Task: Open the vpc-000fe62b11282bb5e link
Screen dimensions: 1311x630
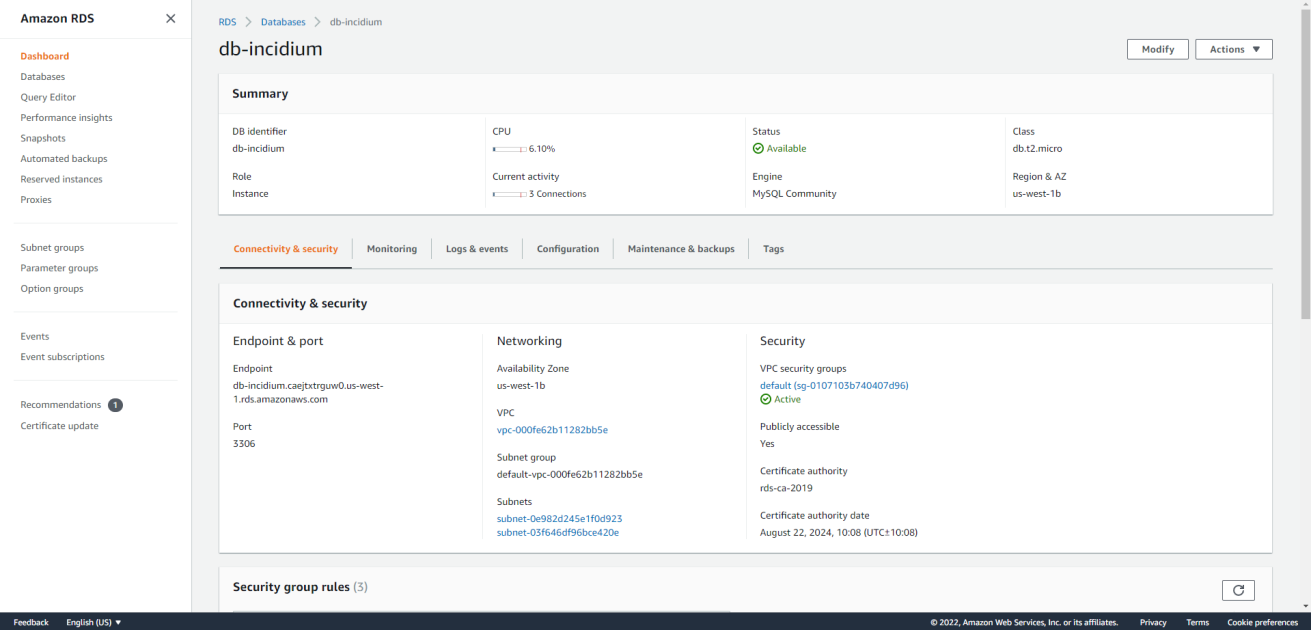Action: click(x=552, y=430)
